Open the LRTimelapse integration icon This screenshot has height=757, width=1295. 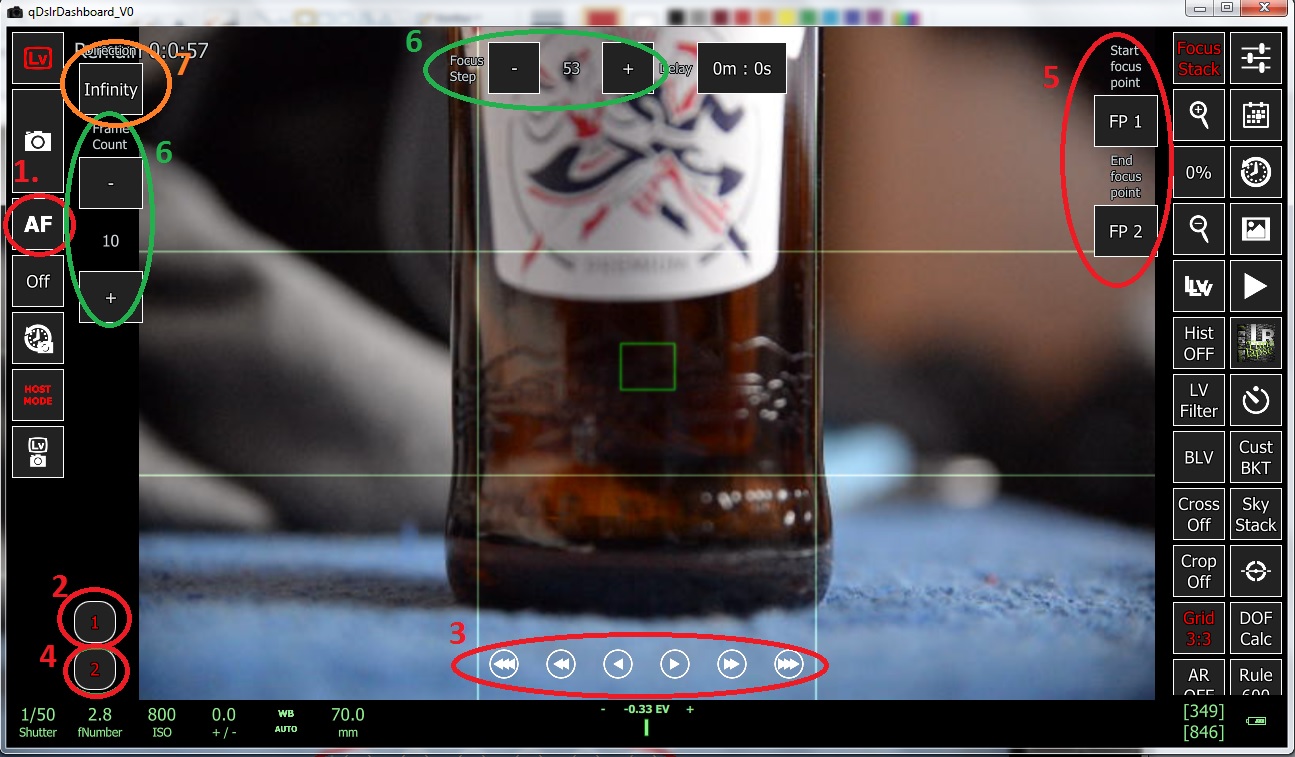pyautogui.click(x=1256, y=342)
